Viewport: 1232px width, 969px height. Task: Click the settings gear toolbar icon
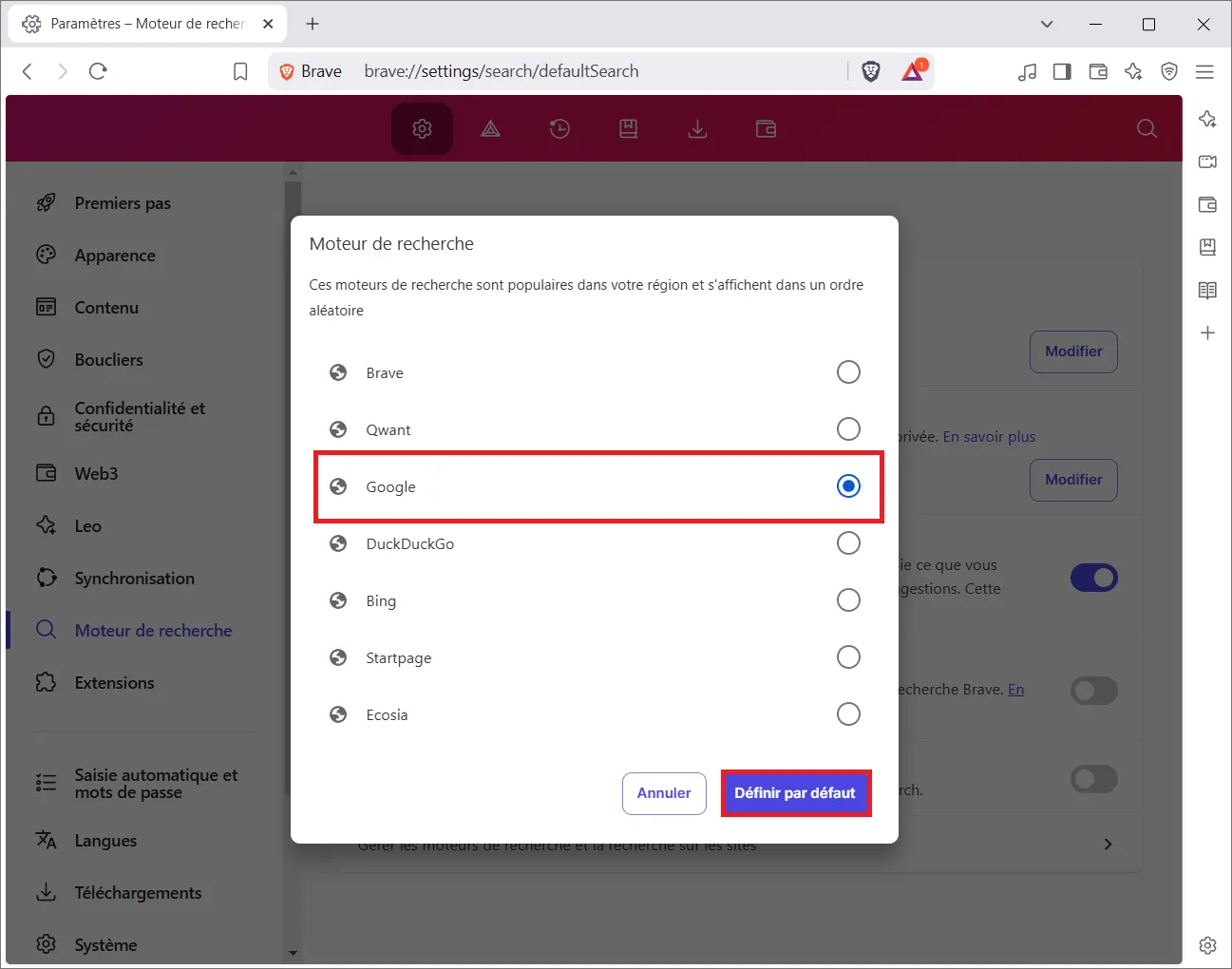coord(422,129)
